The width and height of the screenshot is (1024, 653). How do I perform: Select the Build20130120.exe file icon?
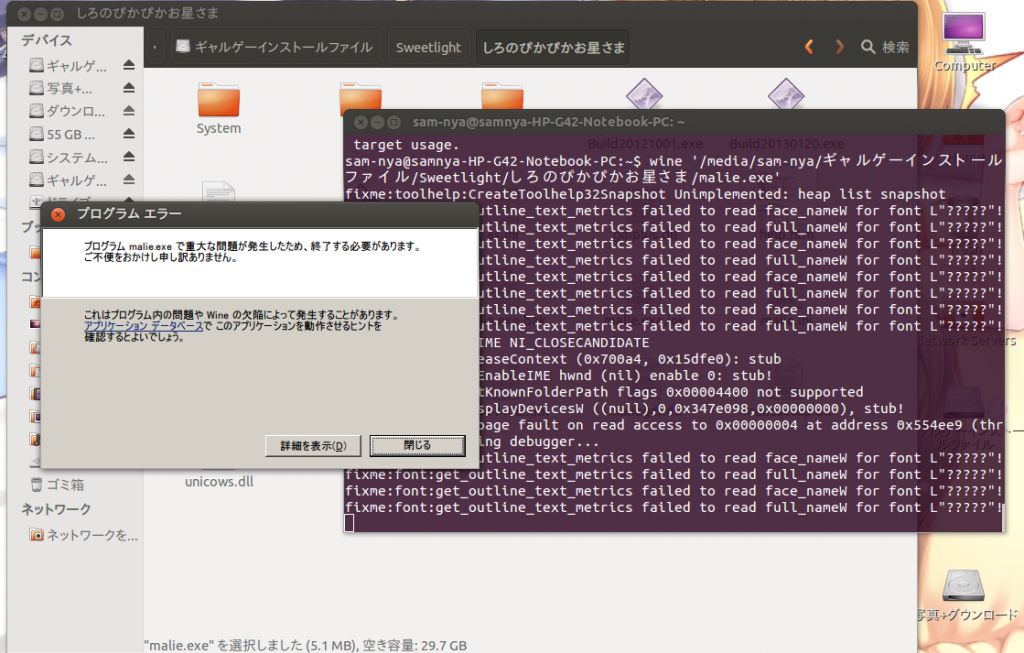click(x=786, y=94)
